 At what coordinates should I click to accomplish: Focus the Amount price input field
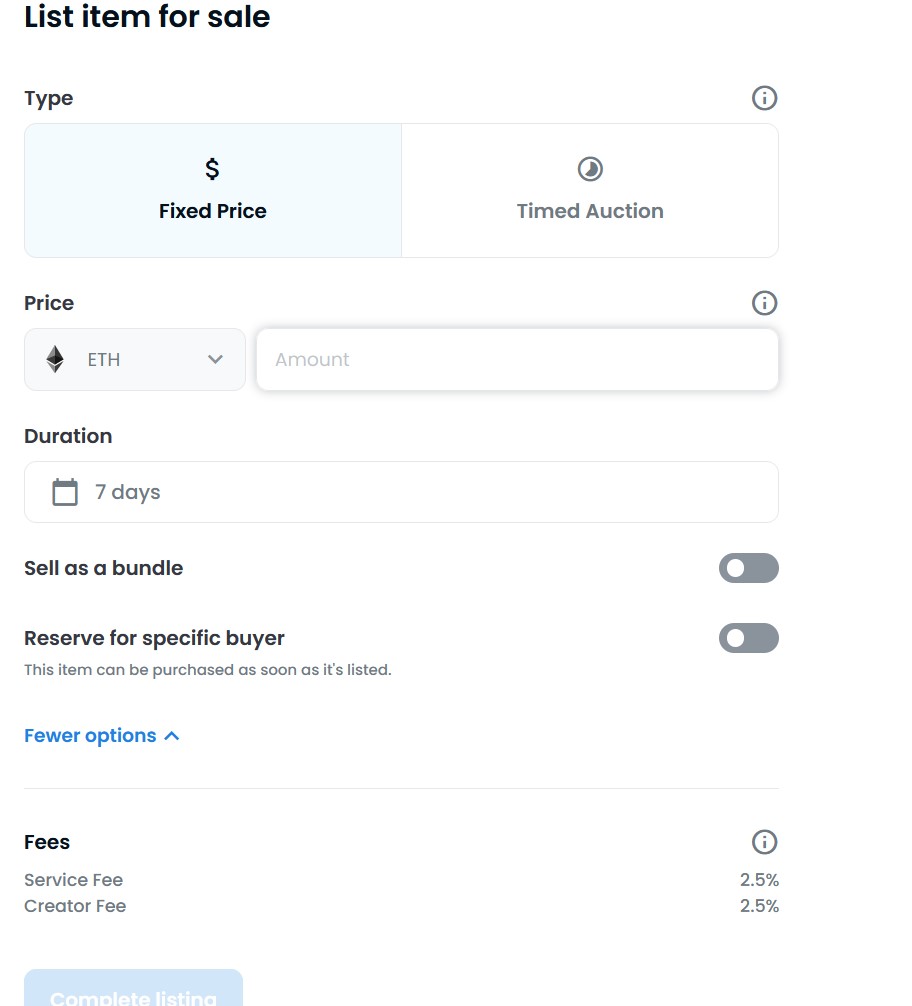tap(516, 359)
